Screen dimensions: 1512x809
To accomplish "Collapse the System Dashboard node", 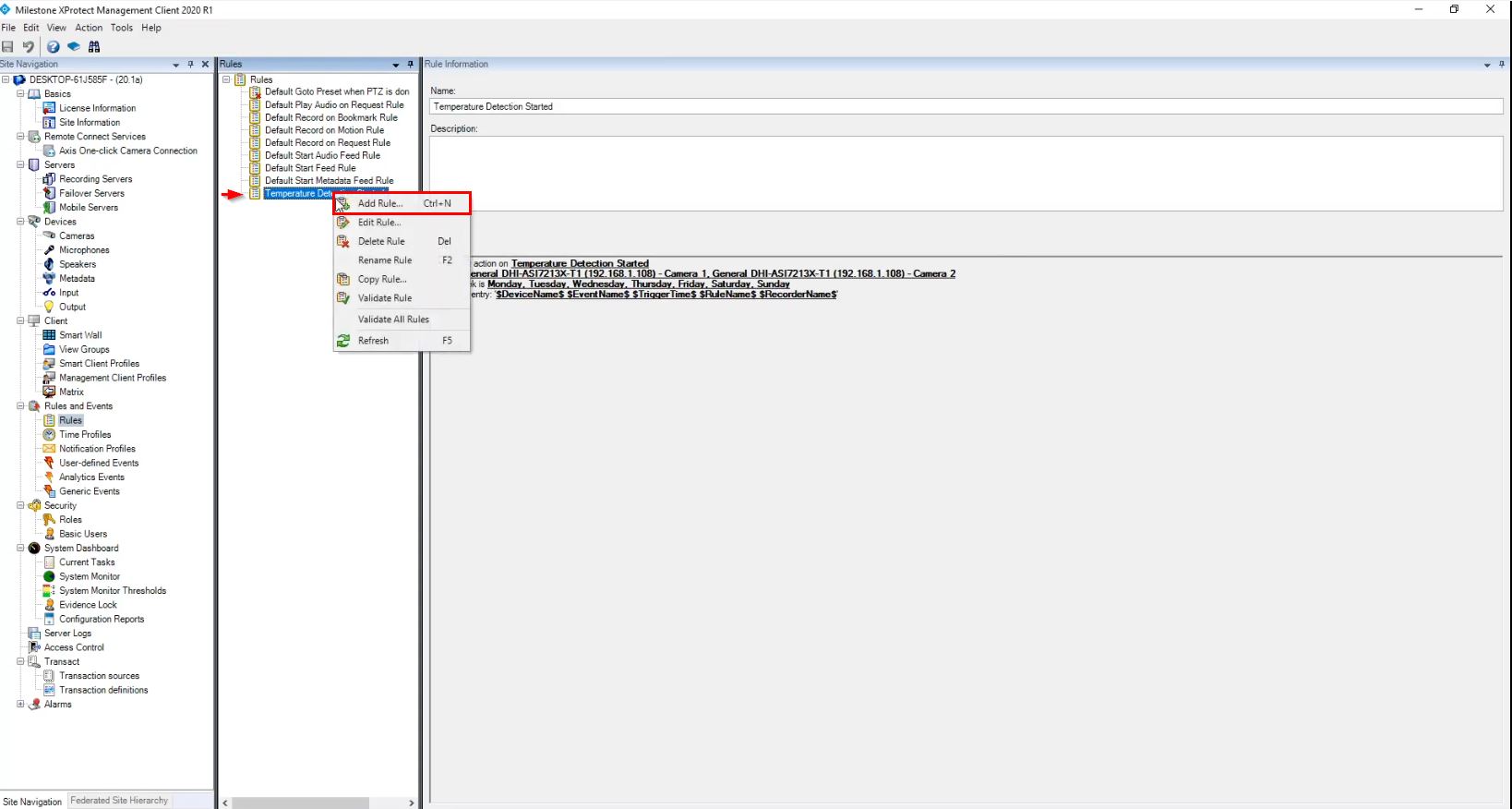I will [x=20, y=549].
